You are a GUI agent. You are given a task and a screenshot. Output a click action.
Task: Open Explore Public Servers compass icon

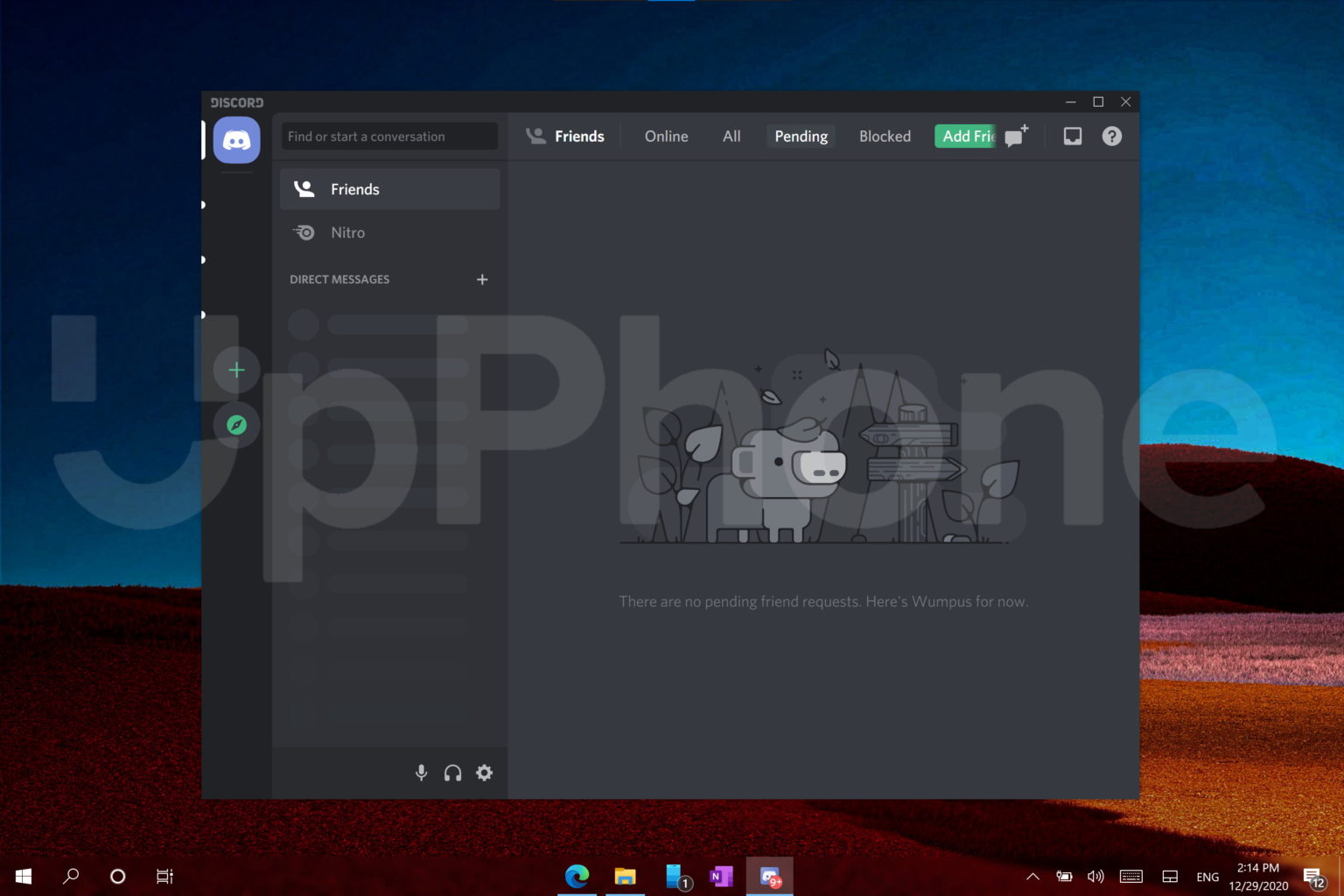pyautogui.click(x=236, y=425)
